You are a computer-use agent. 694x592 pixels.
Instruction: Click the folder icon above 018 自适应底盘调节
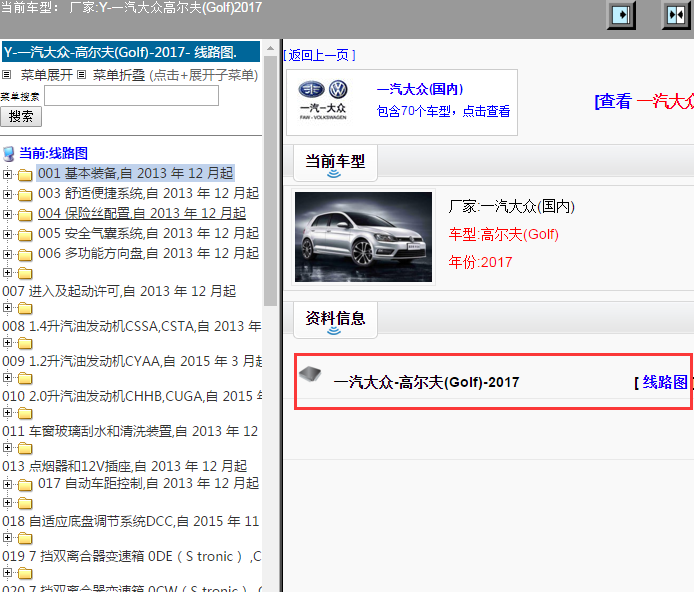tap(25, 503)
